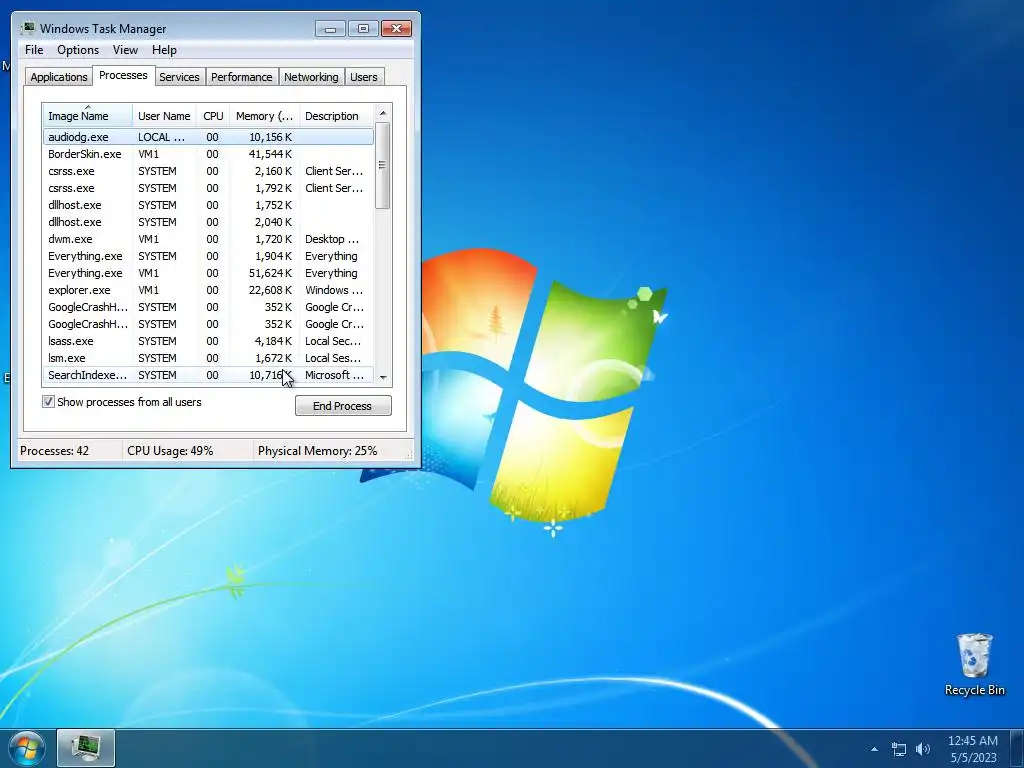The height and width of the screenshot is (768, 1024).
Task: Click the network tray icon
Action: click(x=899, y=749)
